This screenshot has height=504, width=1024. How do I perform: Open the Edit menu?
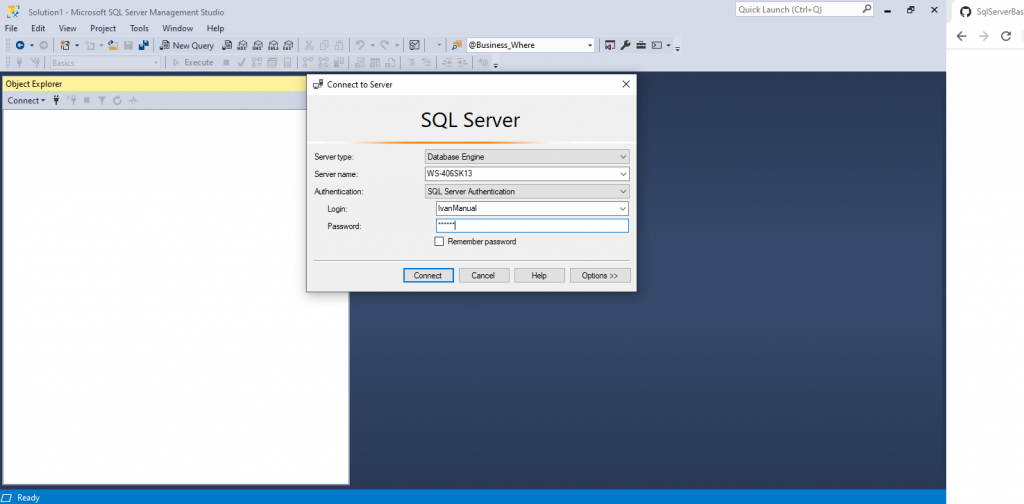tap(38, 28)
